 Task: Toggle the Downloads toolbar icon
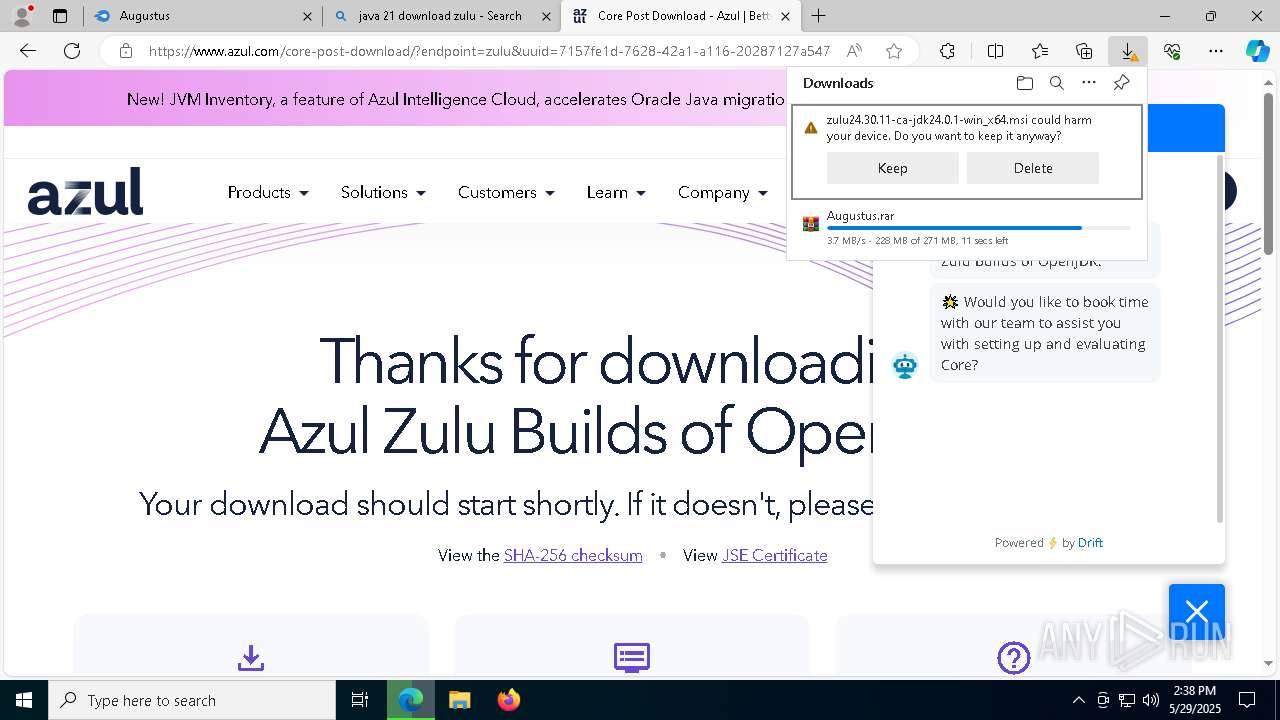pos(1128,51)
